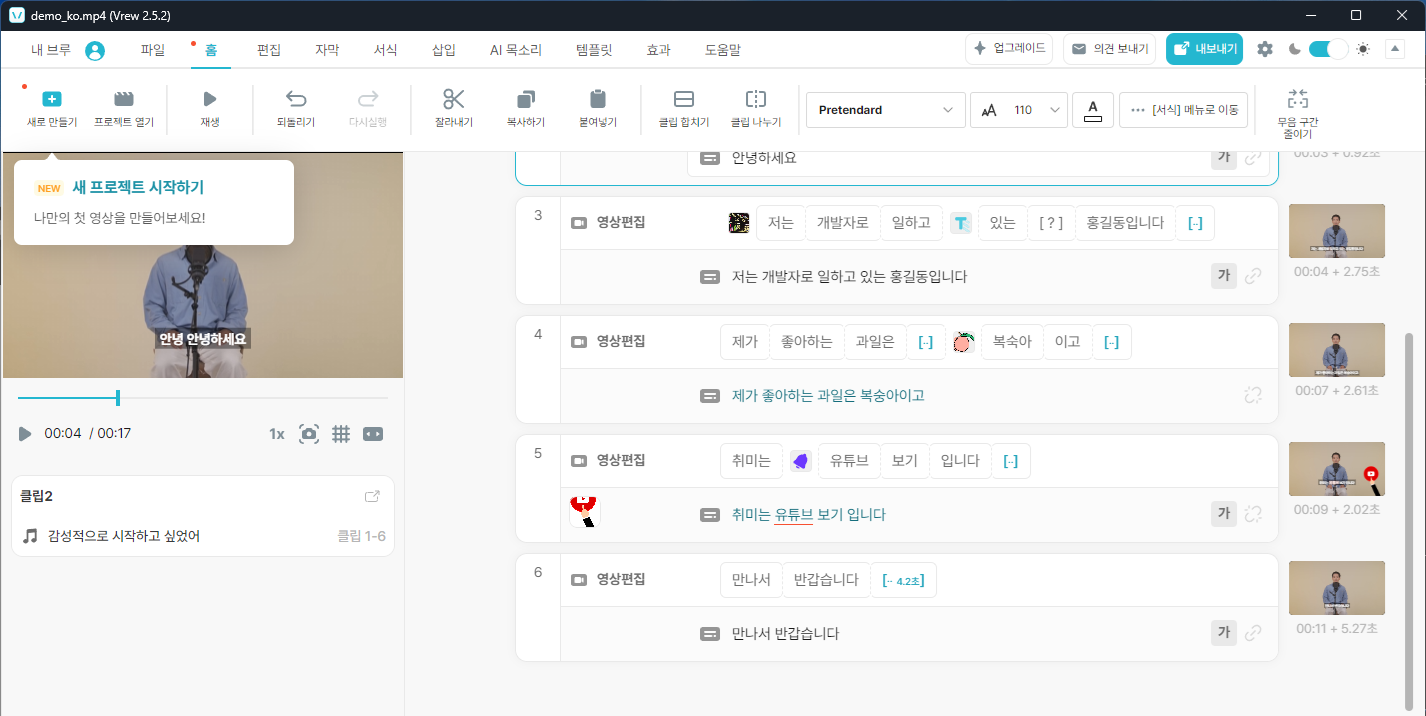Click the 무음 구간 줄이기 icon
The height and width of the screenshot is (716, 1426).
click(x=1298, y=99)
